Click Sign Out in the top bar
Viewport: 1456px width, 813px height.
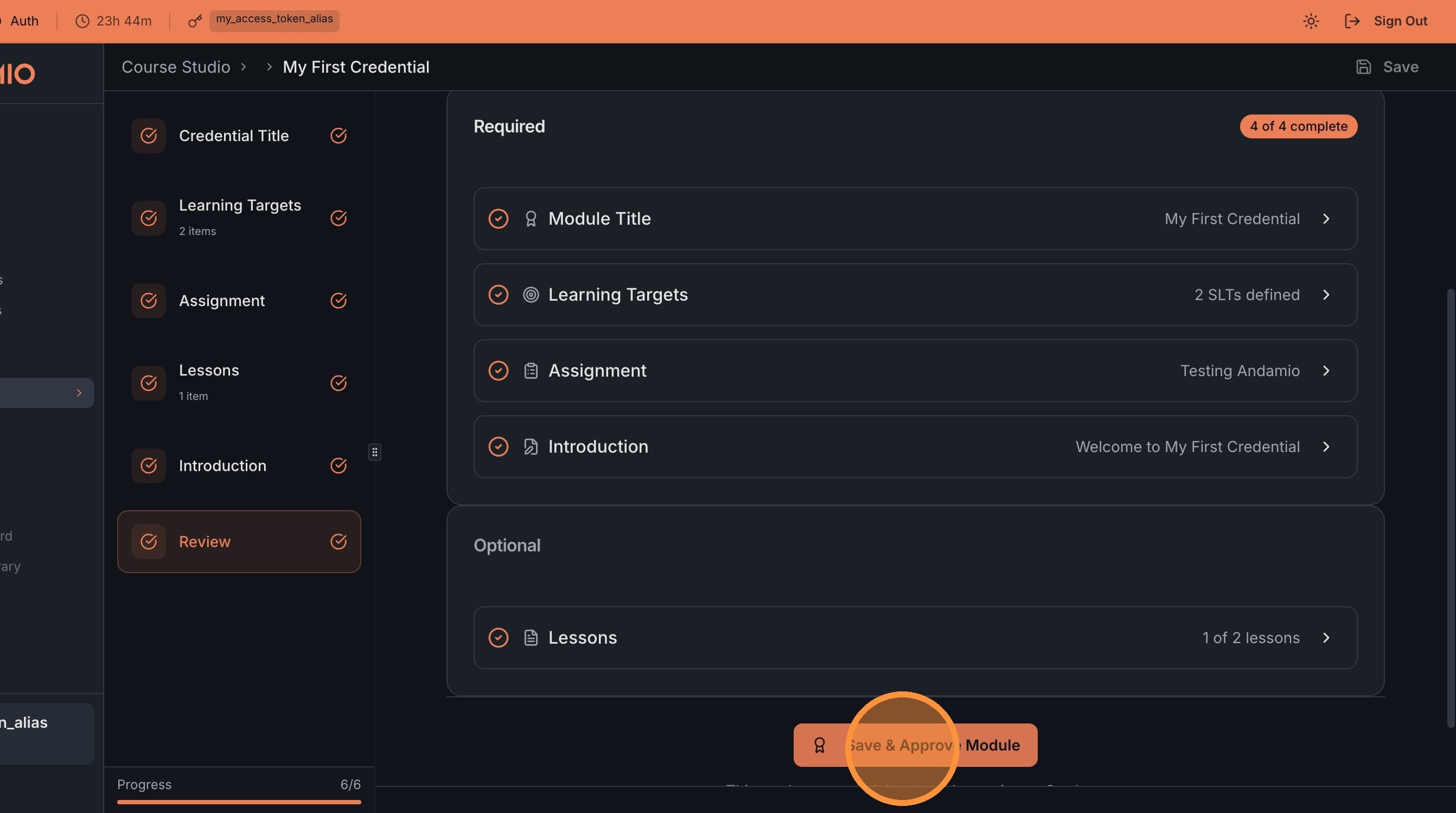coord(1401,21)
